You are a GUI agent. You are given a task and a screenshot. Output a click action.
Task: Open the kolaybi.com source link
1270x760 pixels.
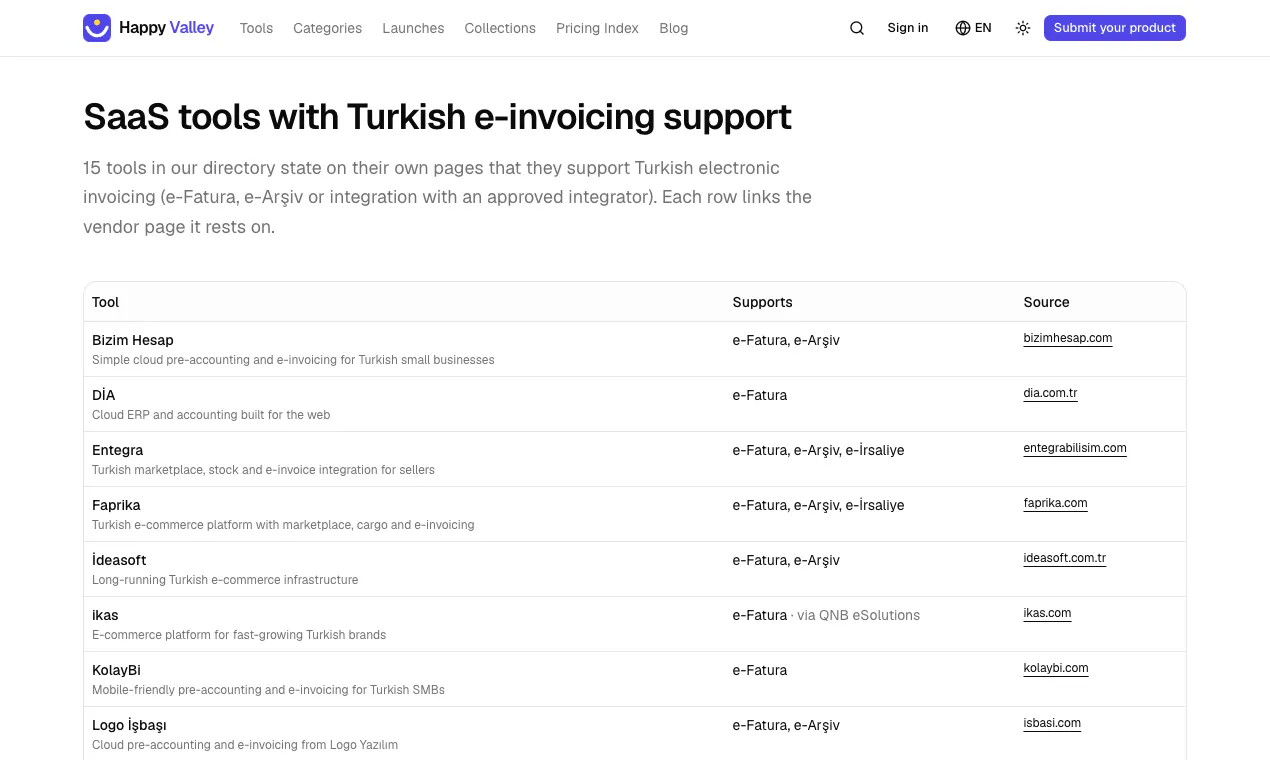1056,668
